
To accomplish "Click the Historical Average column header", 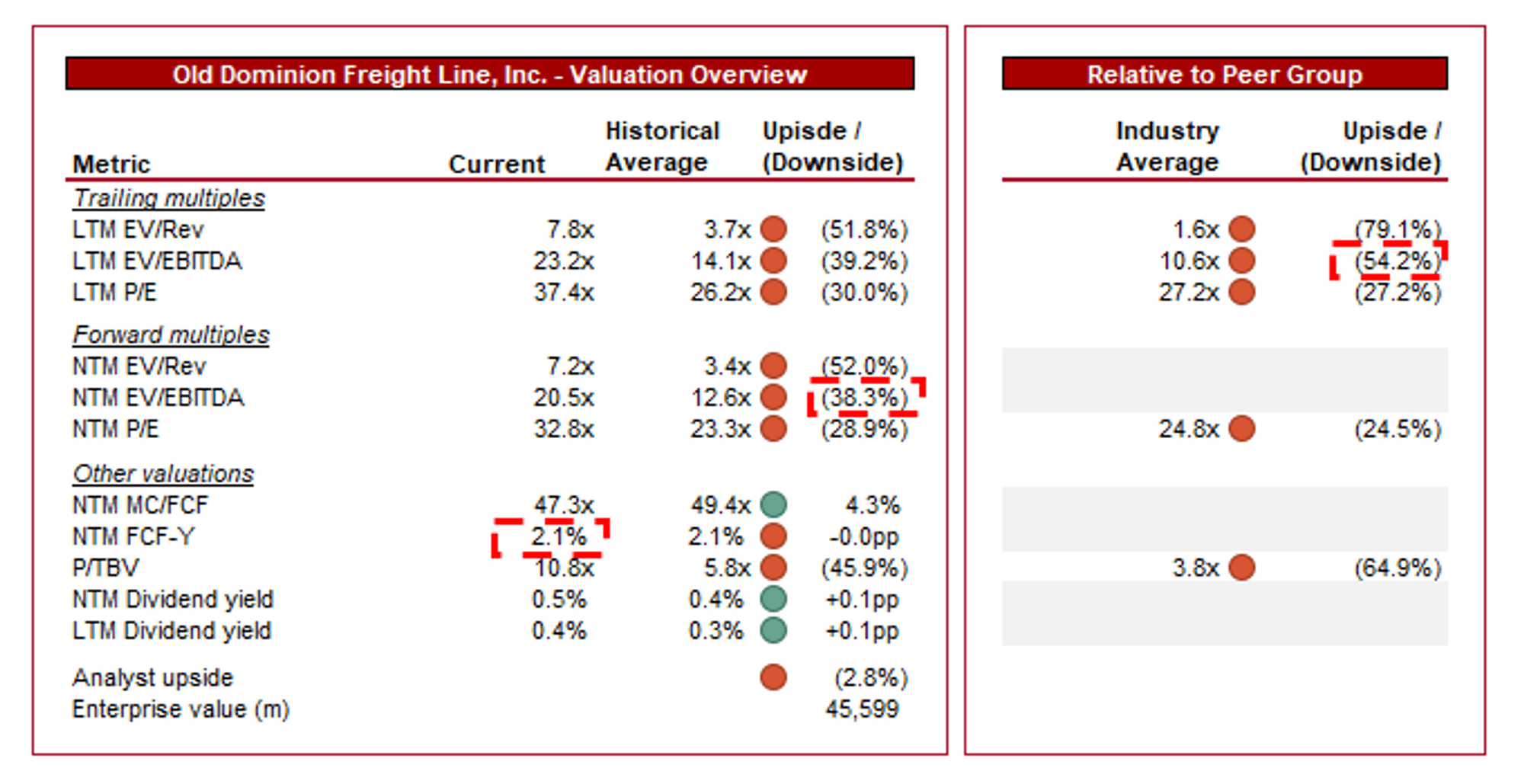I will (662, 146).
